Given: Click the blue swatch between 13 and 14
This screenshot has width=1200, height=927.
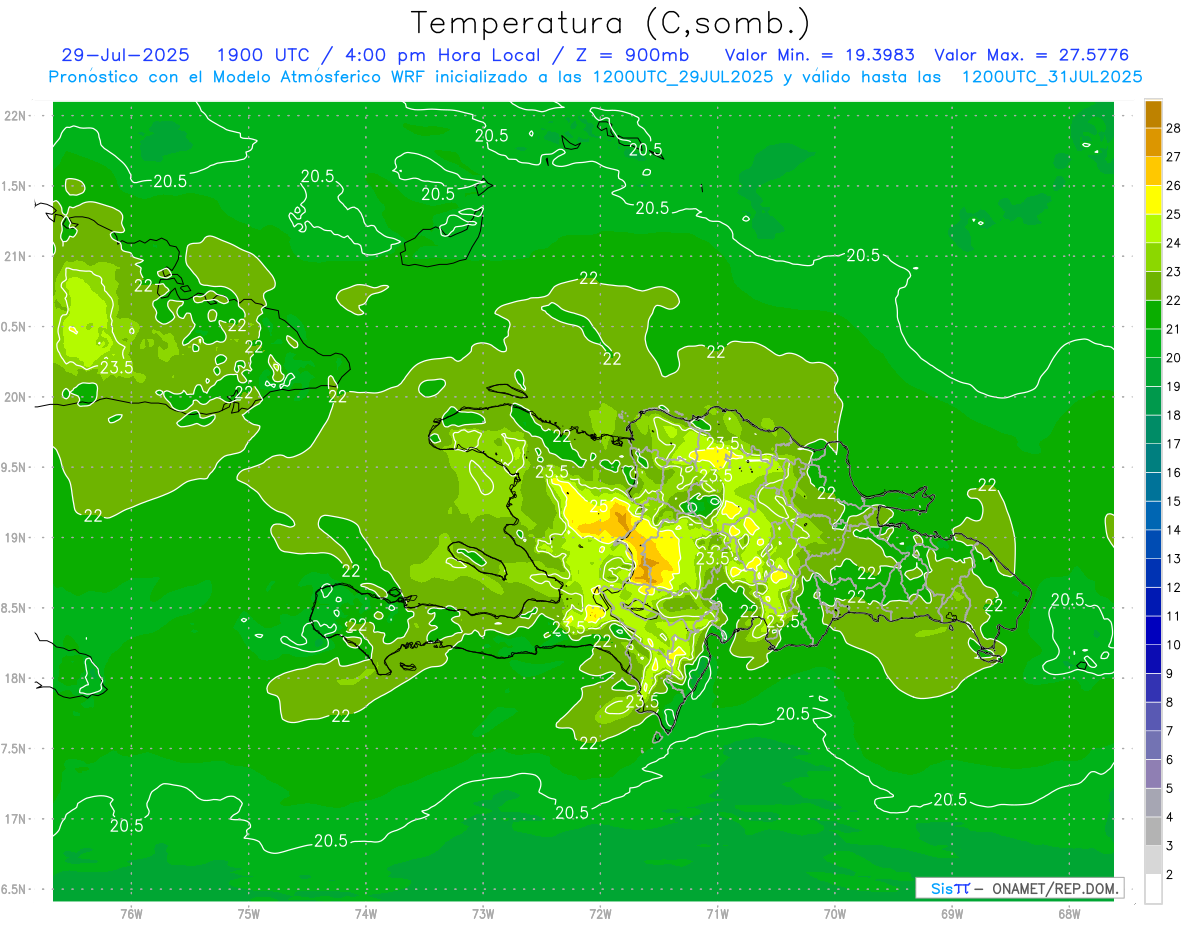Looking at the screenshot, I should tap(1153, 544).
